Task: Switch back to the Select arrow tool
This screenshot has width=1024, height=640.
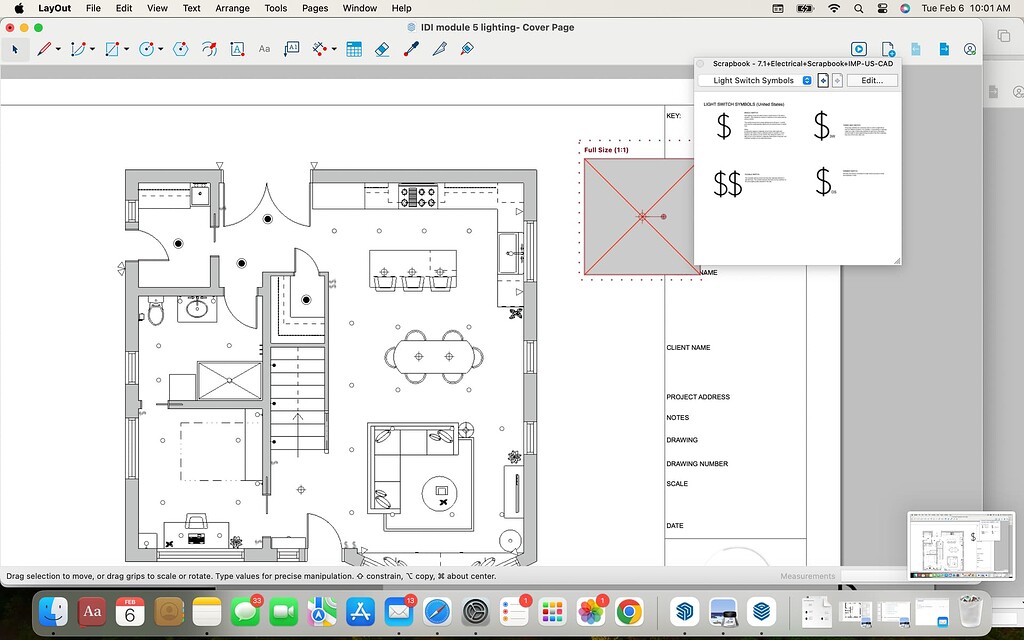Action: point(15,47)
